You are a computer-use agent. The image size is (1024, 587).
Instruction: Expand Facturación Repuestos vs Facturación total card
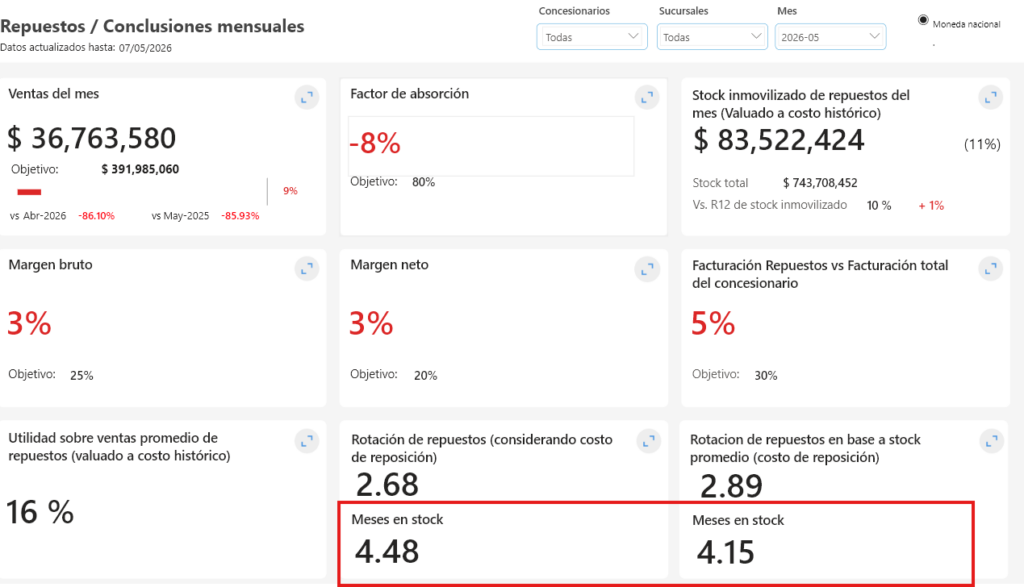(x=991, y=268)
